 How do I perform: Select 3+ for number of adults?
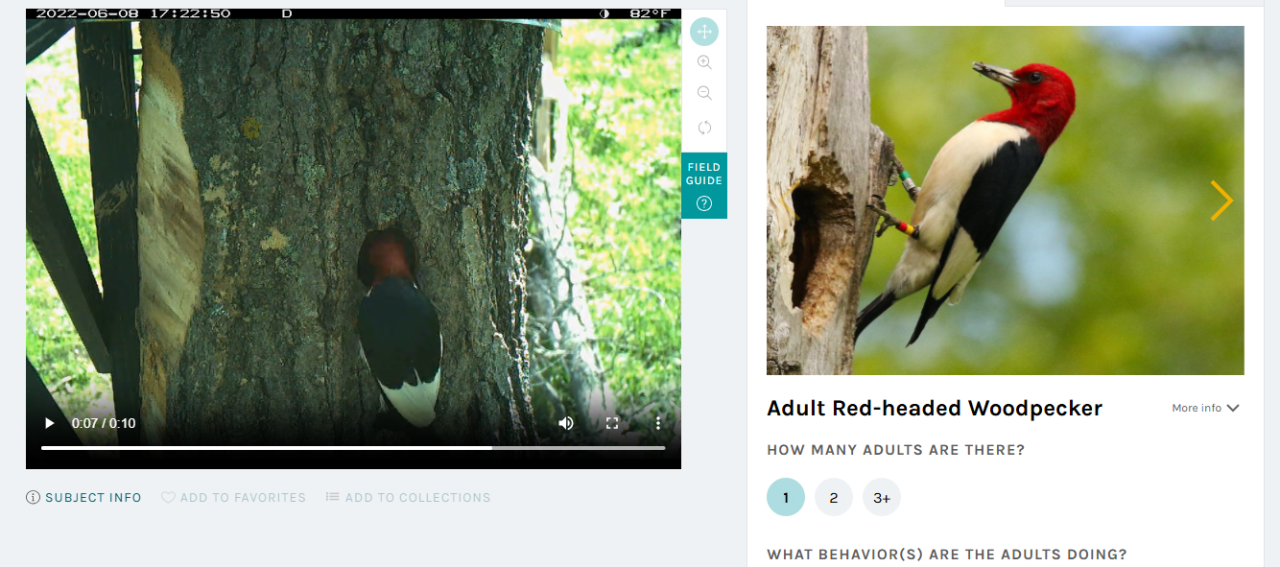[882, 497]
